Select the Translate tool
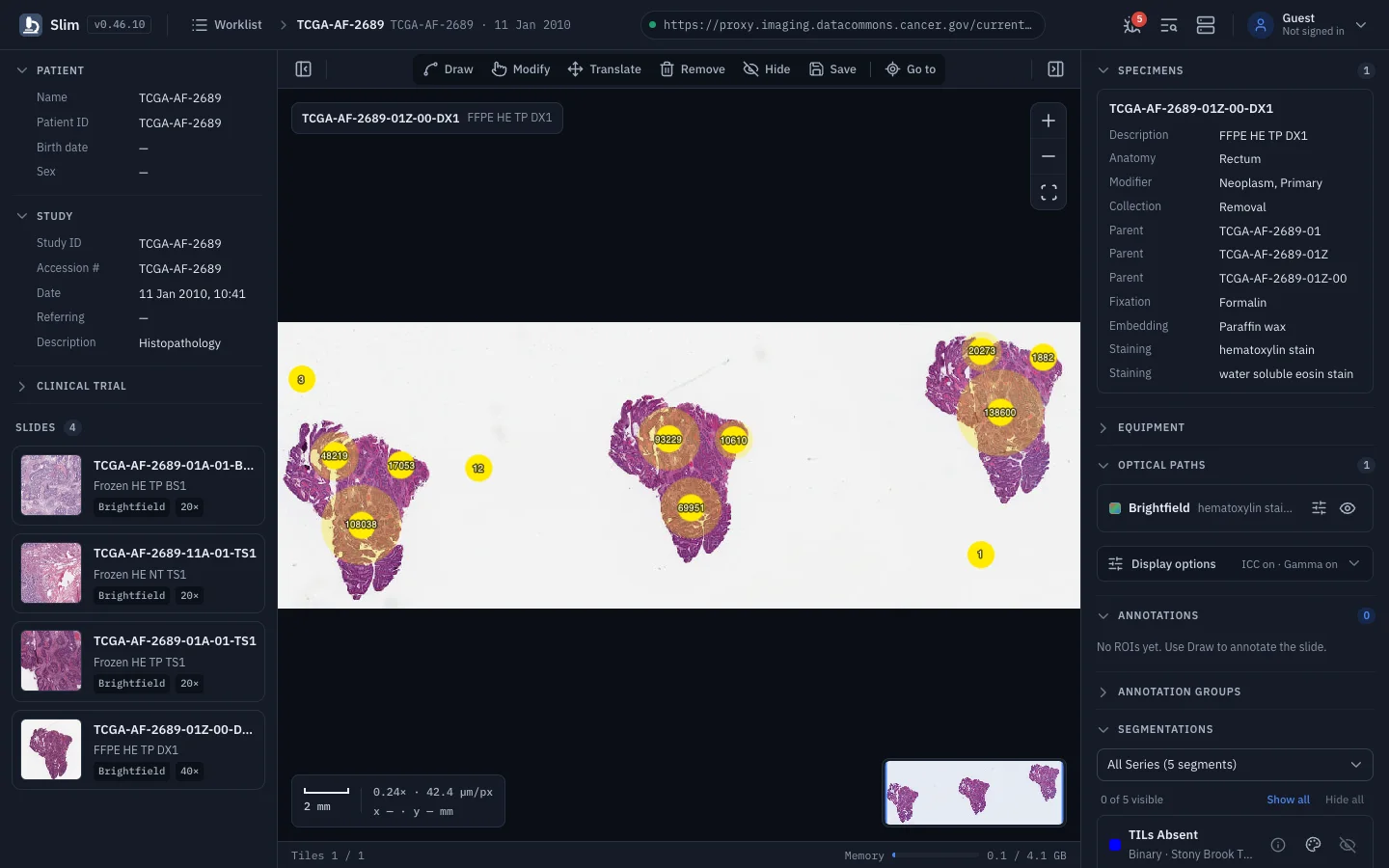 [x=605, y=69]
